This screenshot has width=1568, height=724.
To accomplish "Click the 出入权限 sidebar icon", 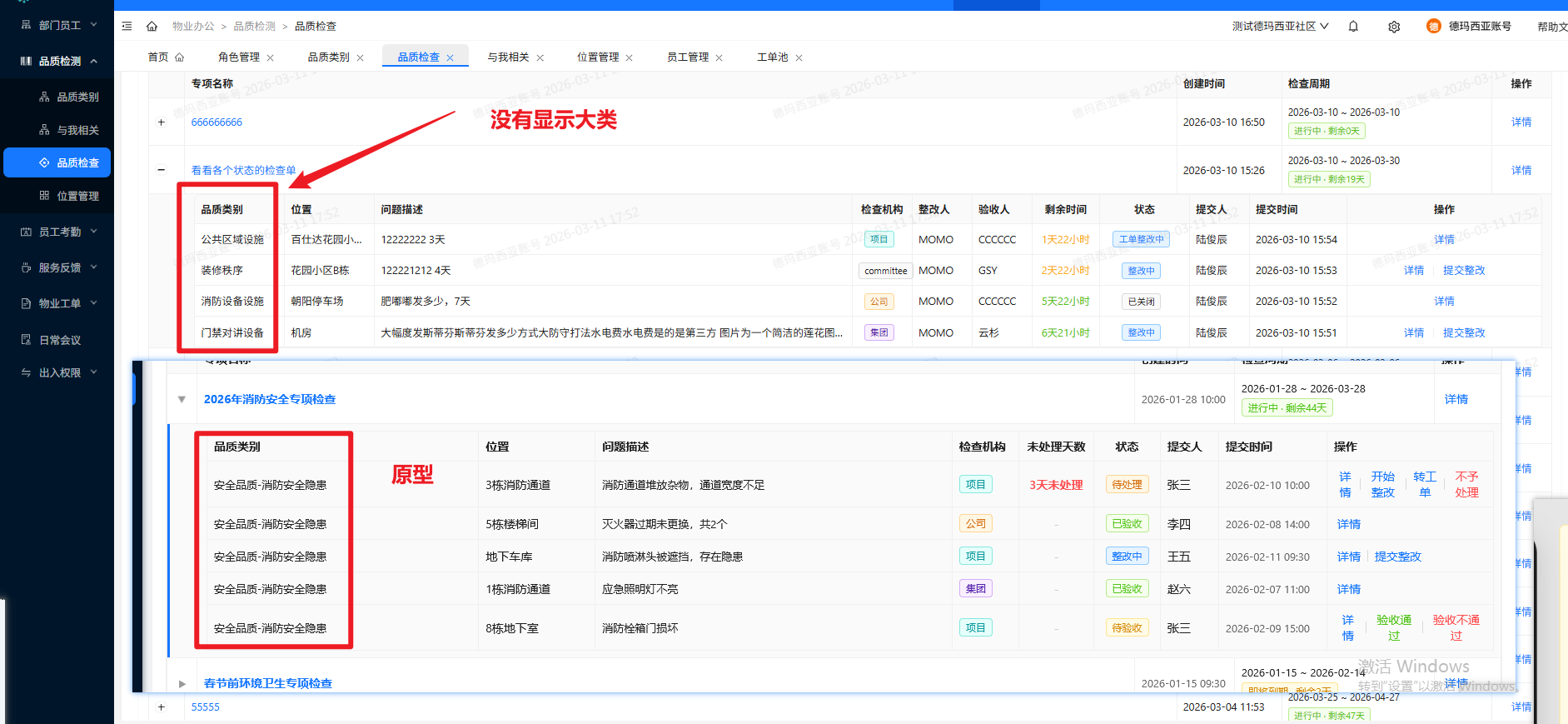I will coord(26,372).
